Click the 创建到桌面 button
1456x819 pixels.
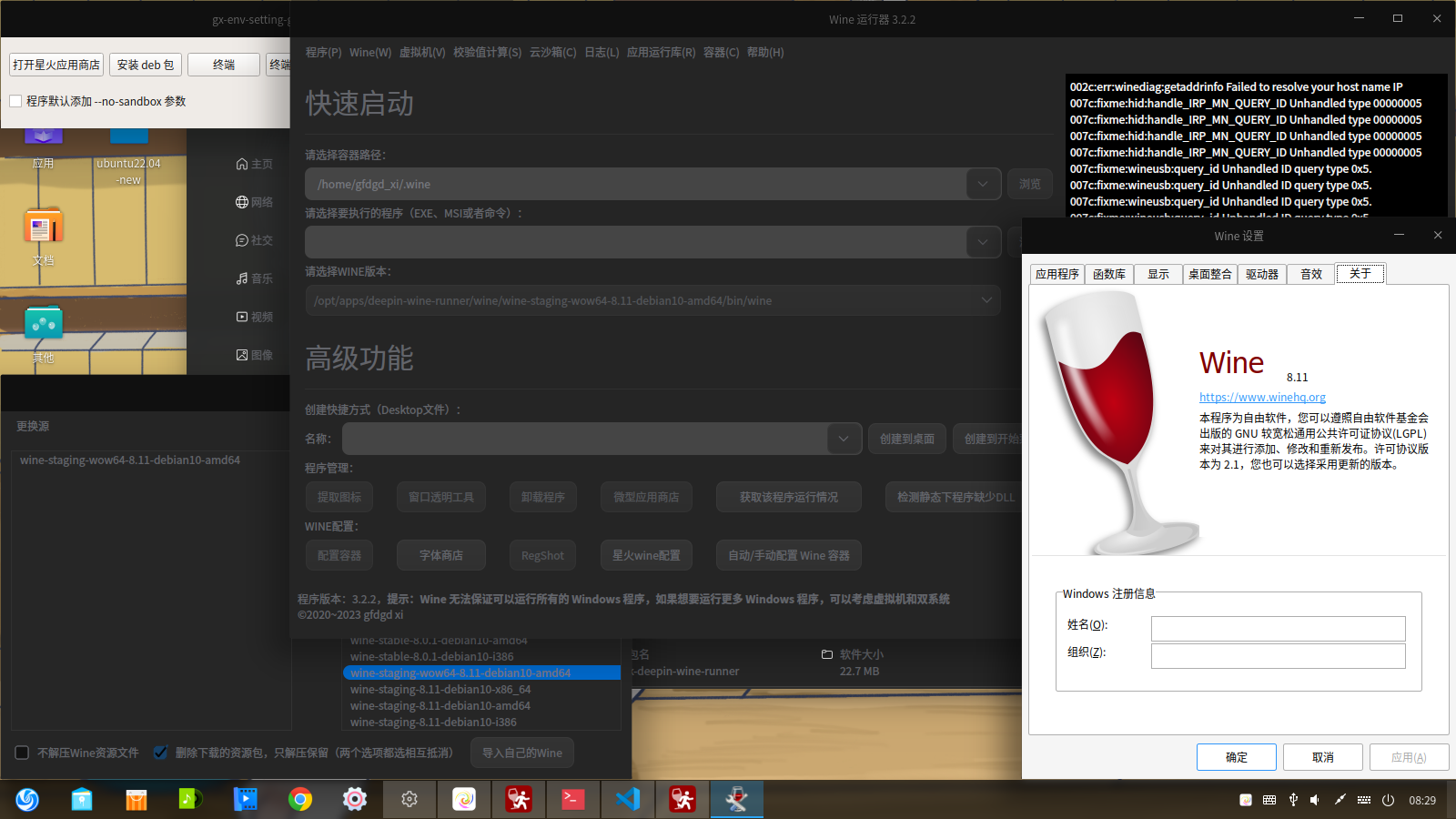(907, 439)
